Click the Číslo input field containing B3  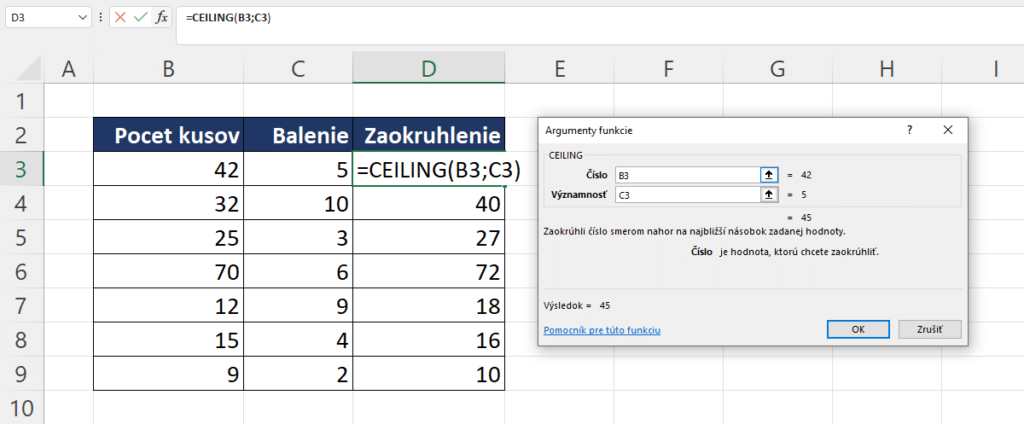[688, 175]
